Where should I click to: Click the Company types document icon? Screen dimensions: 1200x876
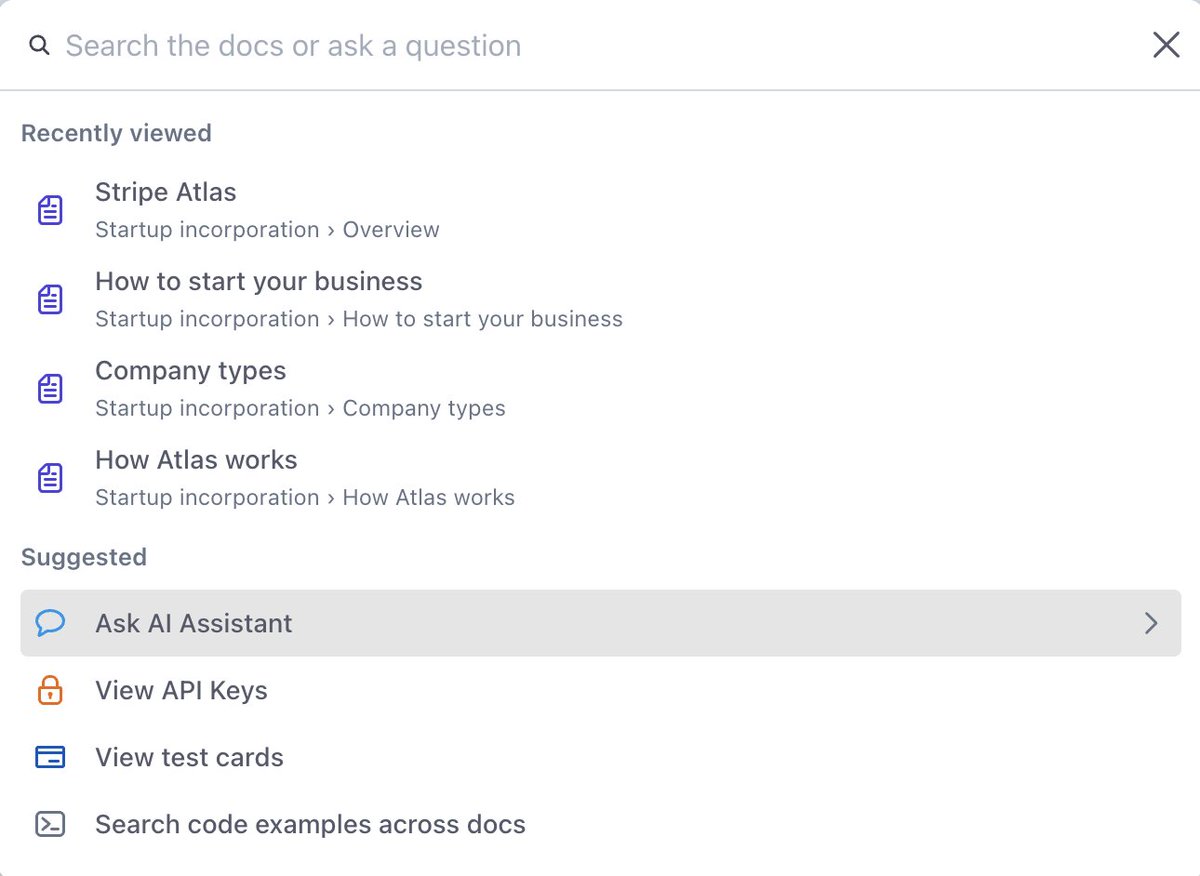point(50,389)
